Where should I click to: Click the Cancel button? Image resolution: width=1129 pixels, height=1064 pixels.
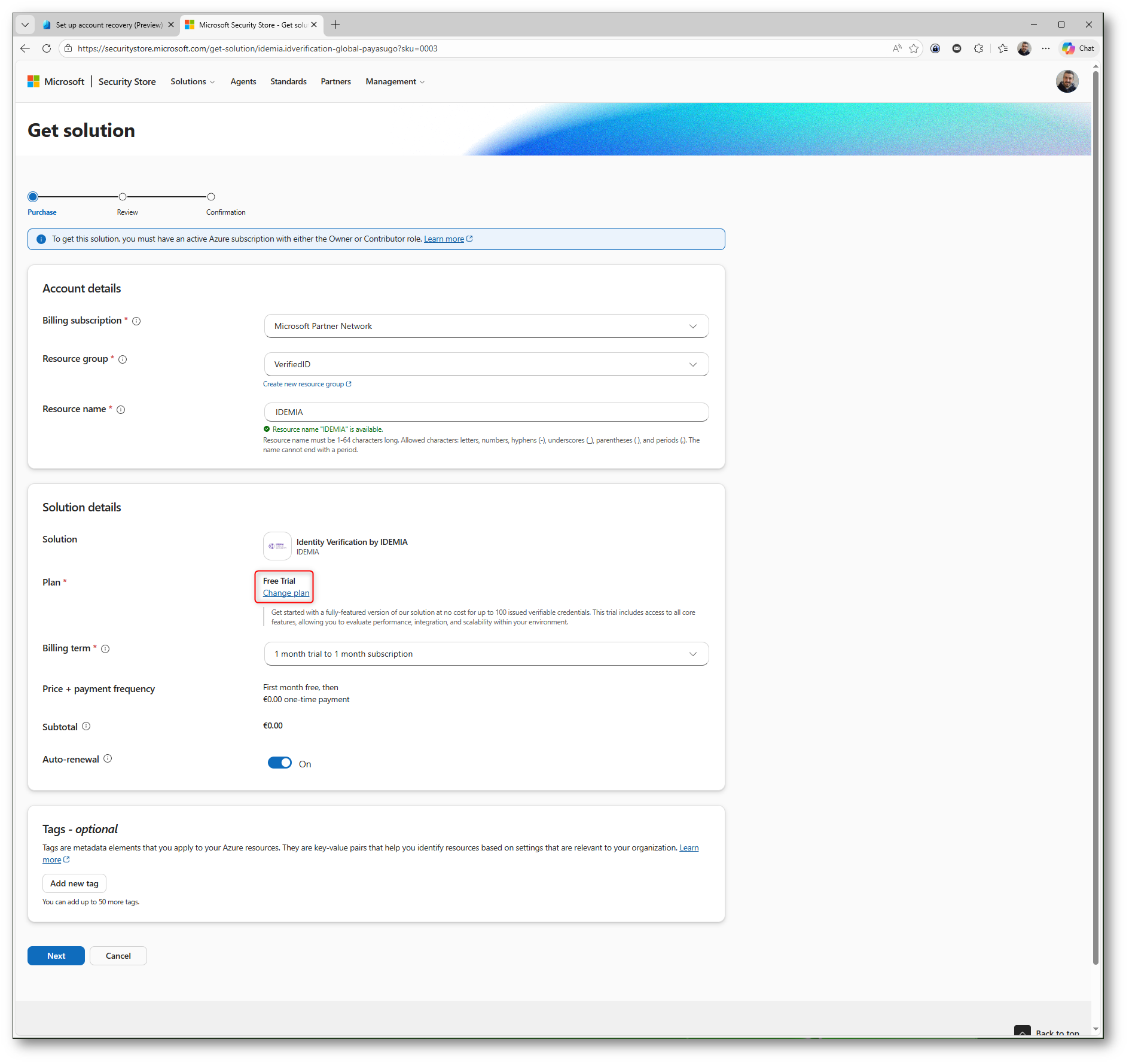pos(118,956)
